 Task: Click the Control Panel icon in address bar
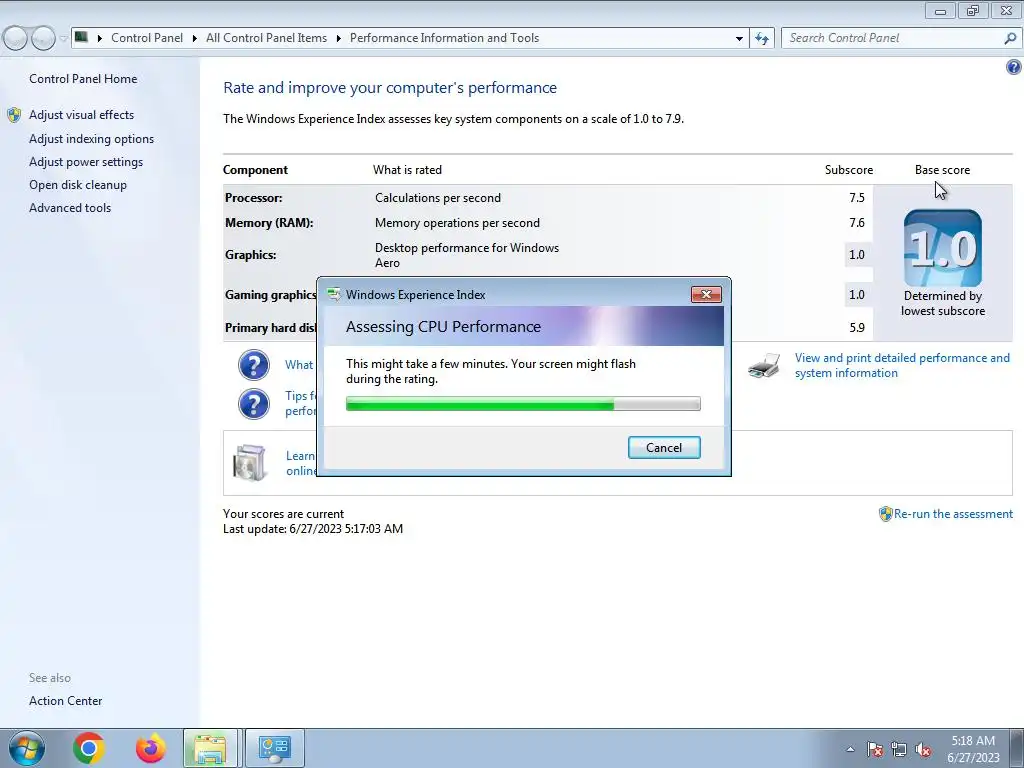[x=82, y=37]
